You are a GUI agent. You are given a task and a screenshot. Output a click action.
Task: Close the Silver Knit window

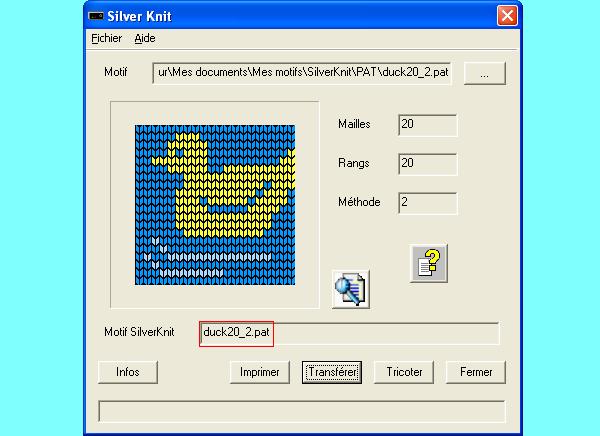click(507, 16)
